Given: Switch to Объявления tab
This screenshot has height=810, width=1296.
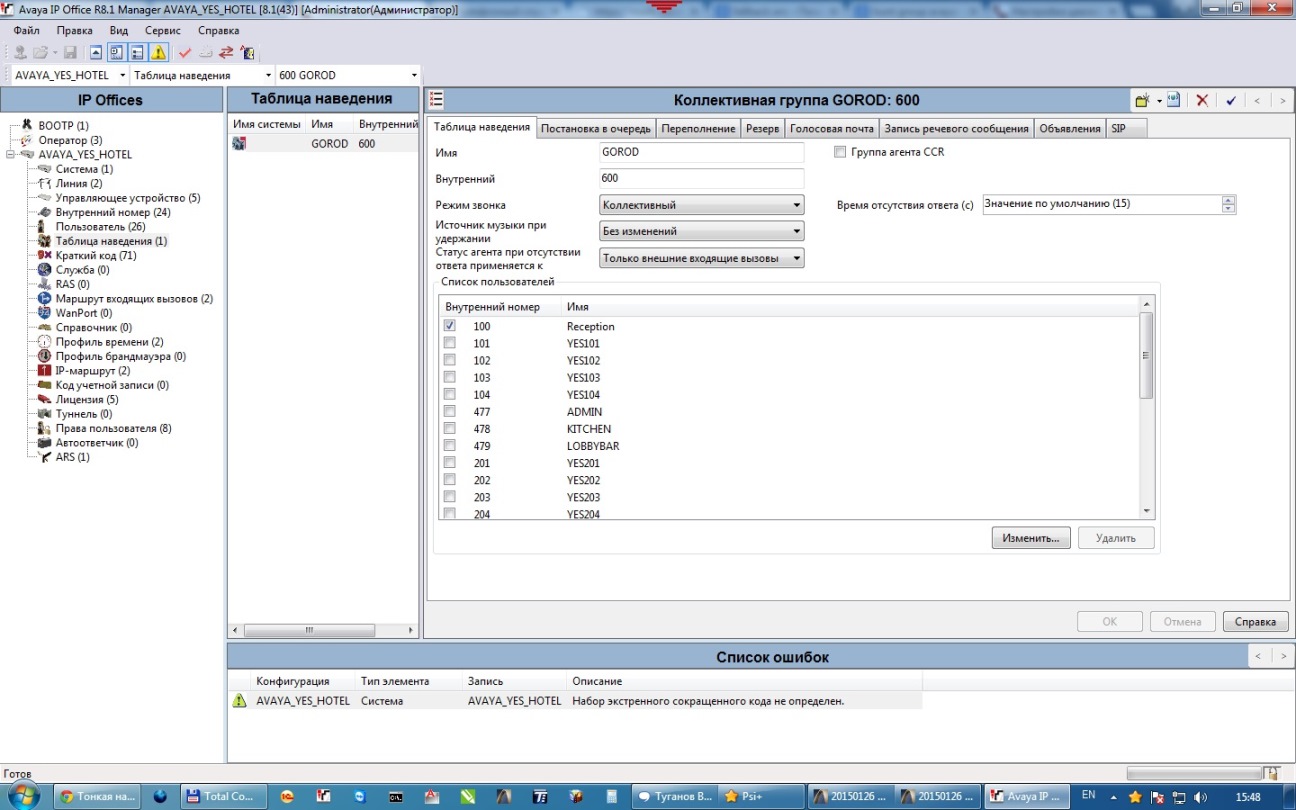Looking at the screenshot, I should (x=1070, y=128).
